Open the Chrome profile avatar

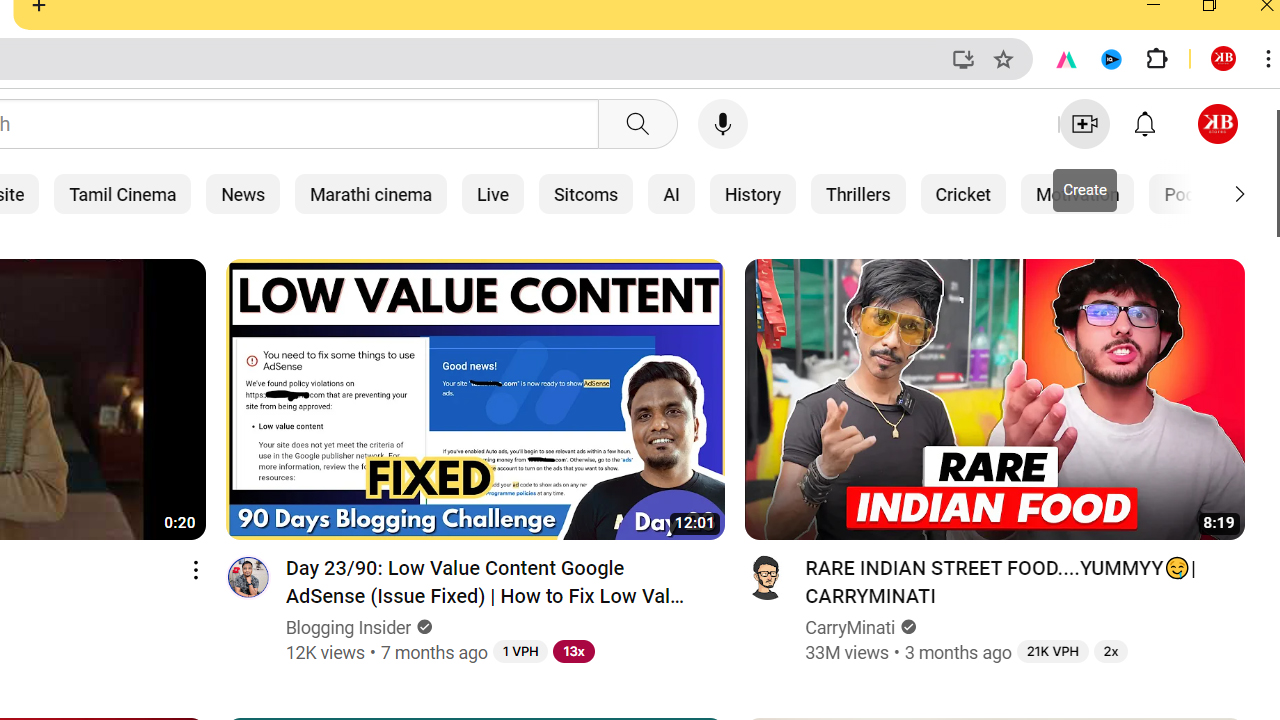point(1223,59)
